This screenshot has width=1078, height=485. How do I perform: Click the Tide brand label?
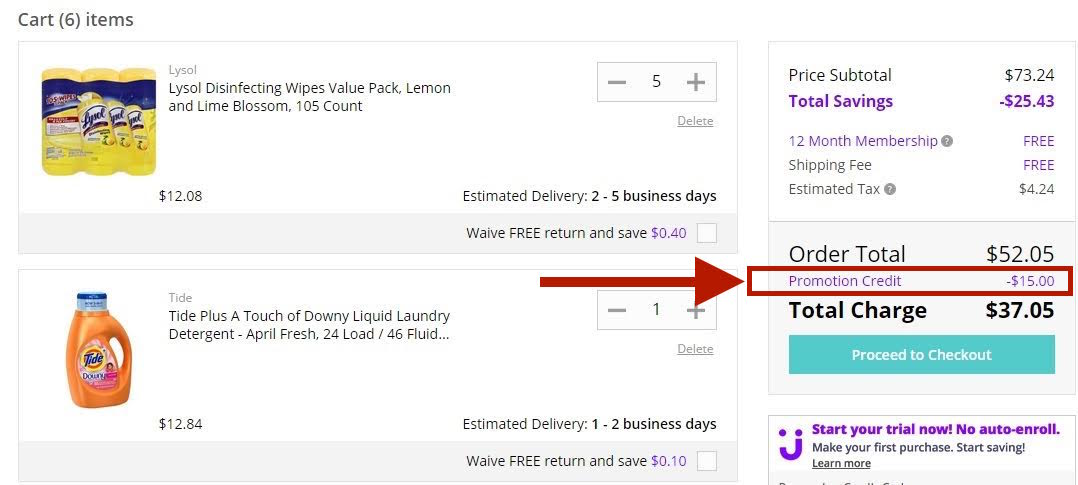[180, 298]
